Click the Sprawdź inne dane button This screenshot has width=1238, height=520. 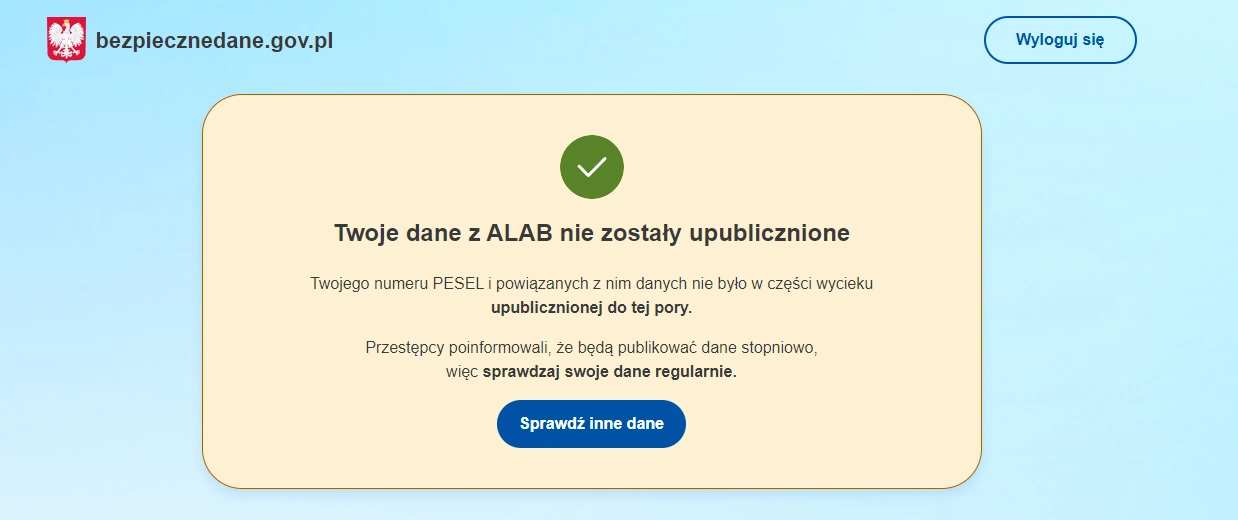click(x=592, y=424)
